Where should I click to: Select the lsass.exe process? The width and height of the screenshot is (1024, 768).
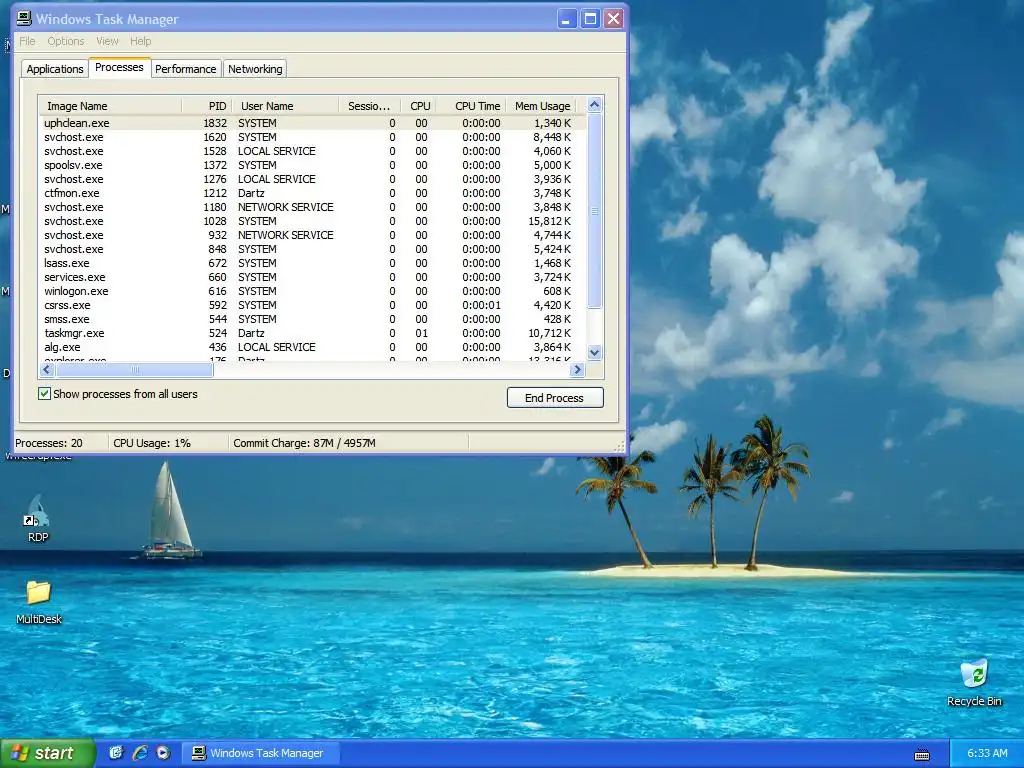point(312,263)
